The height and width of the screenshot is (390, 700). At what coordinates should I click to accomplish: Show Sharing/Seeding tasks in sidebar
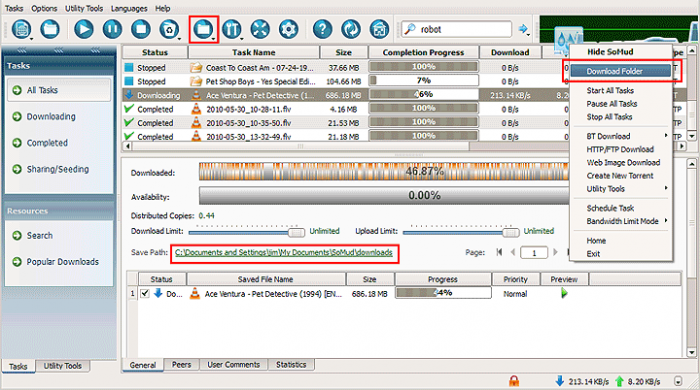58,169
